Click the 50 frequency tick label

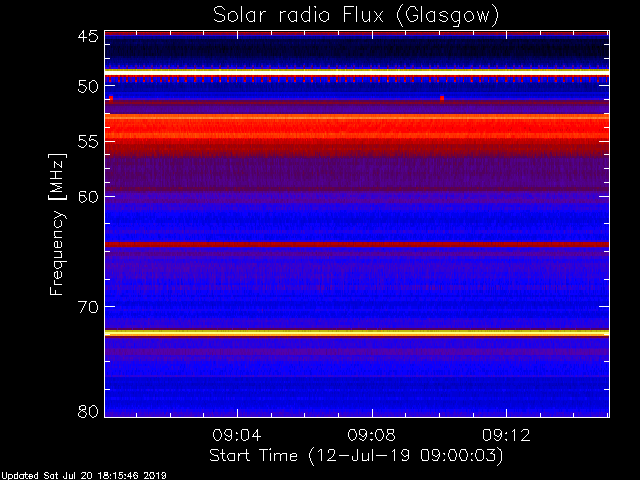pos(88,87)
